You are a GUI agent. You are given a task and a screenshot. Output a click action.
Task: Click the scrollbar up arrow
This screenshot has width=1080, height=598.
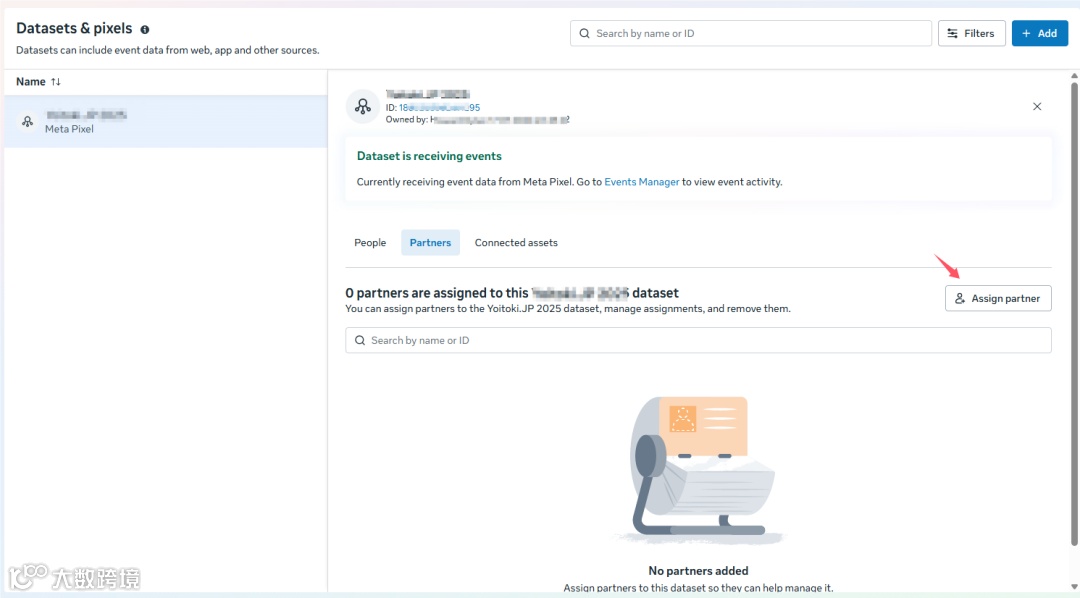1074,76
